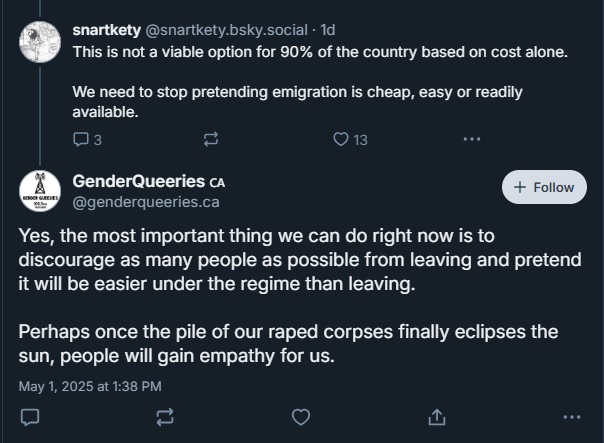Reply to snartkety's post
The image size is (604, 443).
[x=82, y=140]
